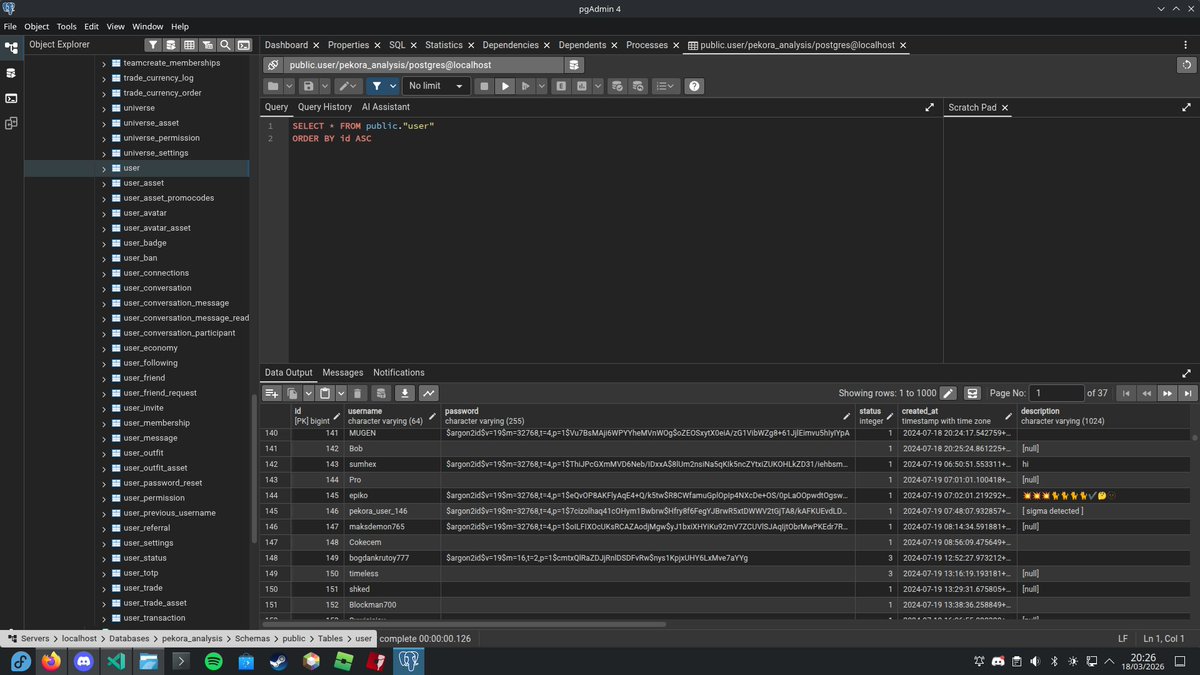
Task: Open the AI Assistant tab
Action: (x=386, y=107)
